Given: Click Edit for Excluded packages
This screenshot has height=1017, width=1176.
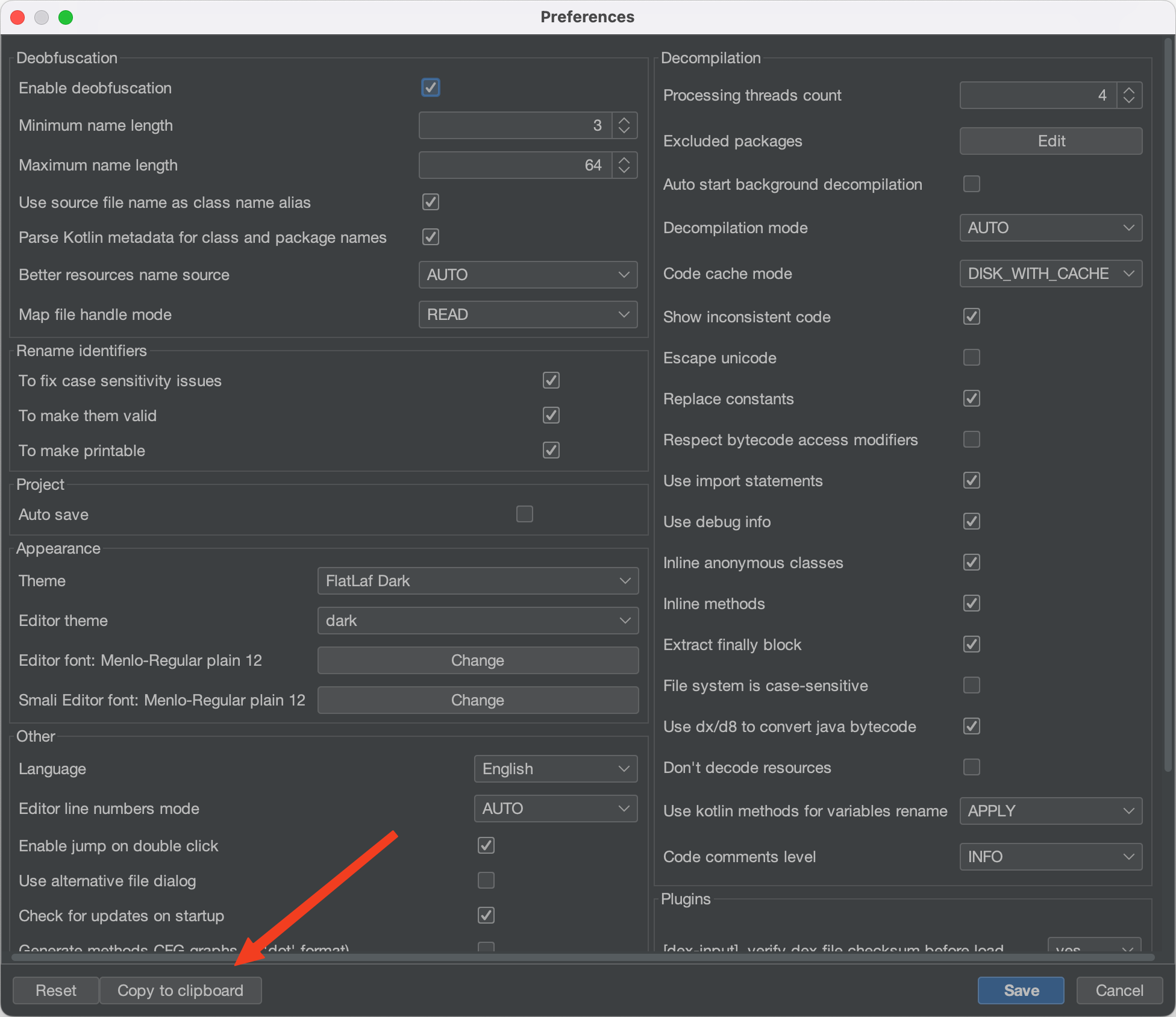Looking at the screenshot, I should point(1050,141).
